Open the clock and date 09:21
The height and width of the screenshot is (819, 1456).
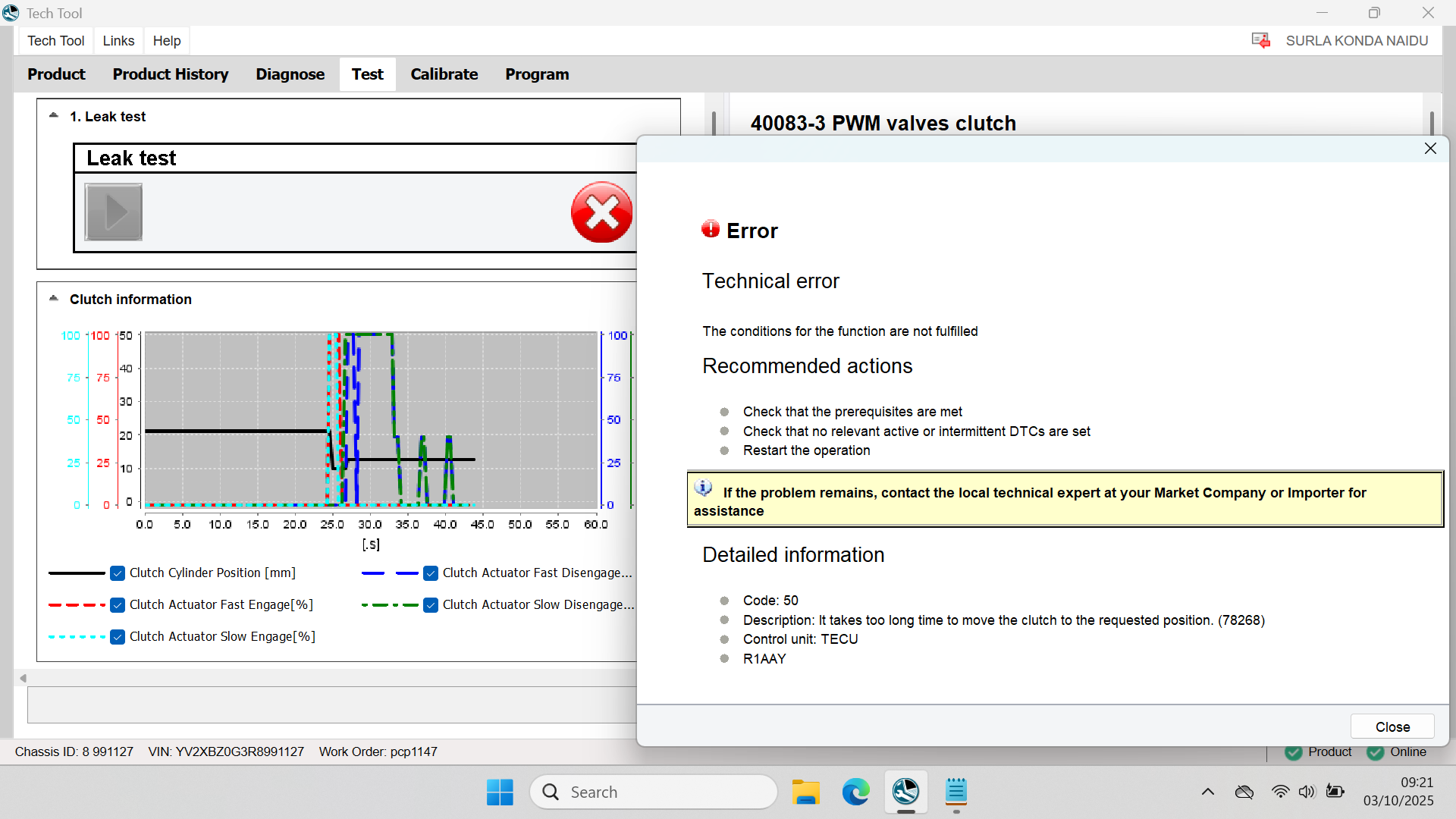pyautogui.click(x=1398, y=792)
